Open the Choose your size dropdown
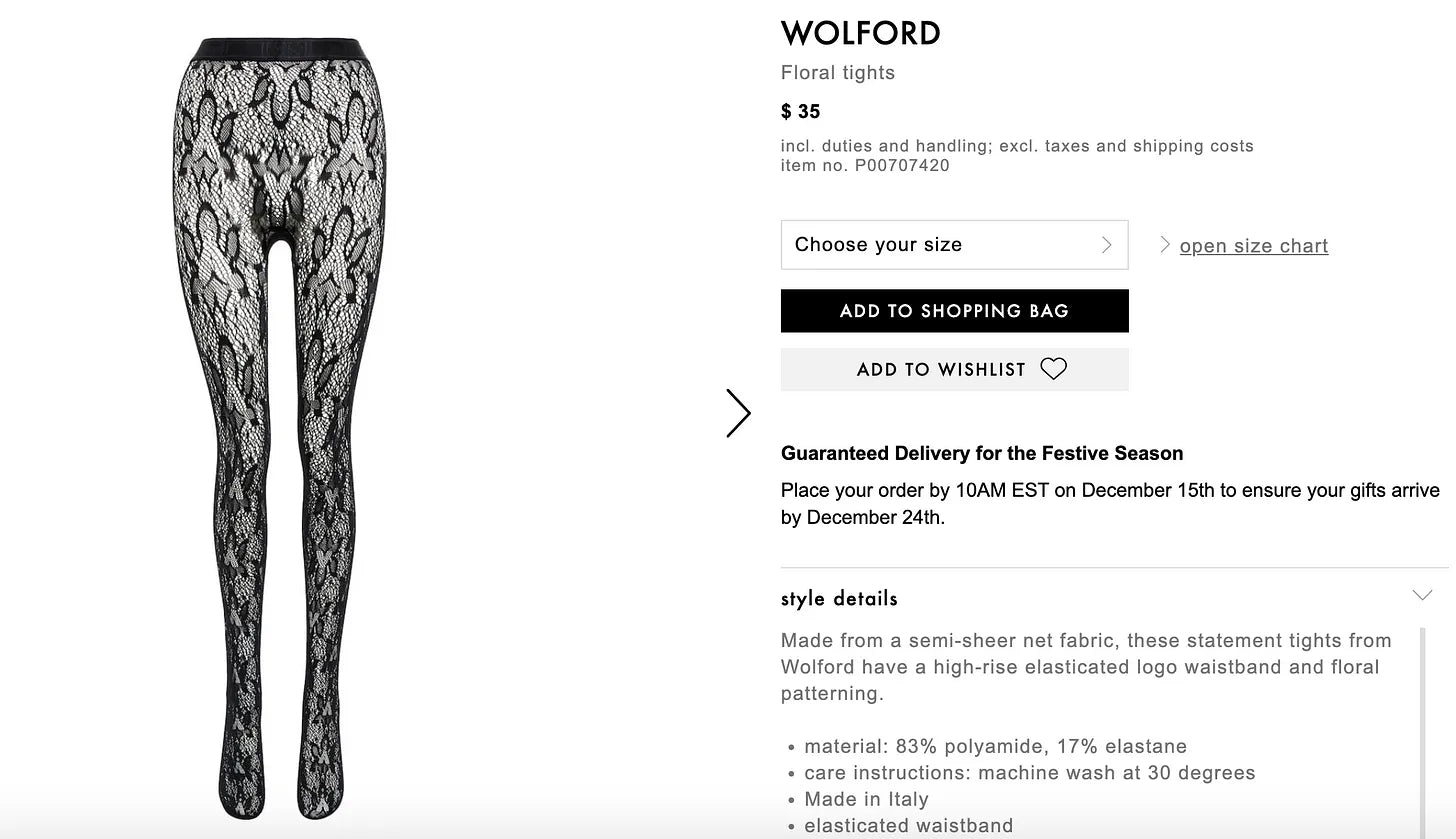The width and height of the screenshot is (1456, 839). 953,245
